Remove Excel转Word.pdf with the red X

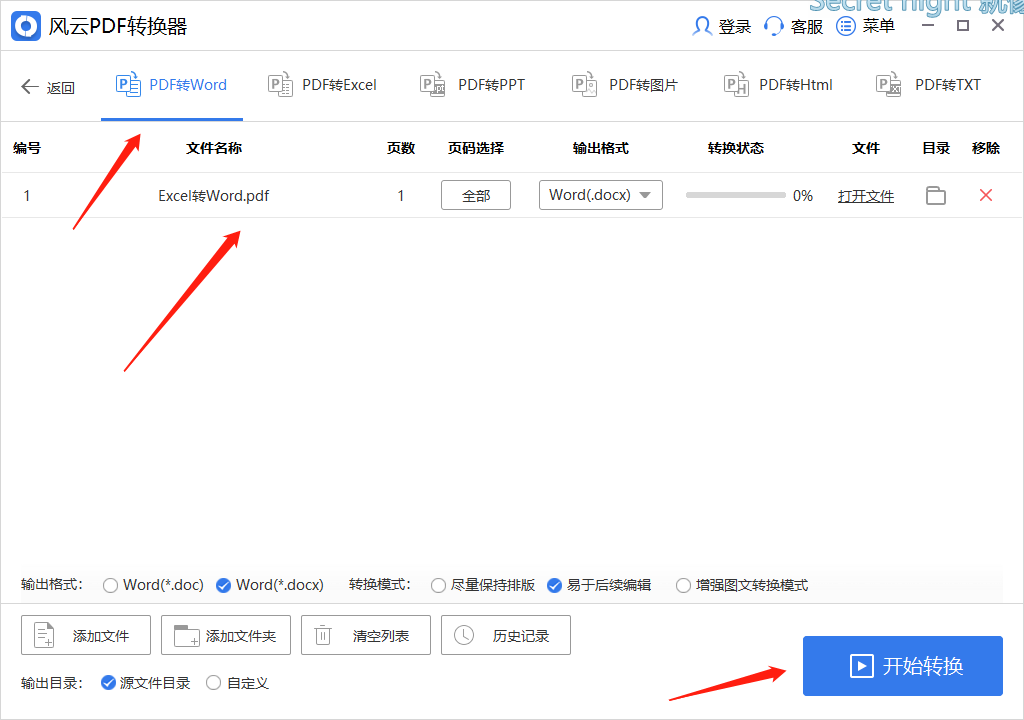coord(986,195)
